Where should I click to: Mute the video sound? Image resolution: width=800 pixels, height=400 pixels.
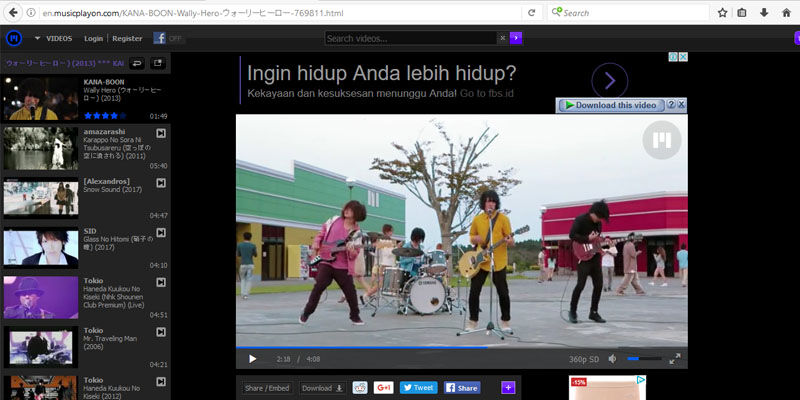(613, 359)
